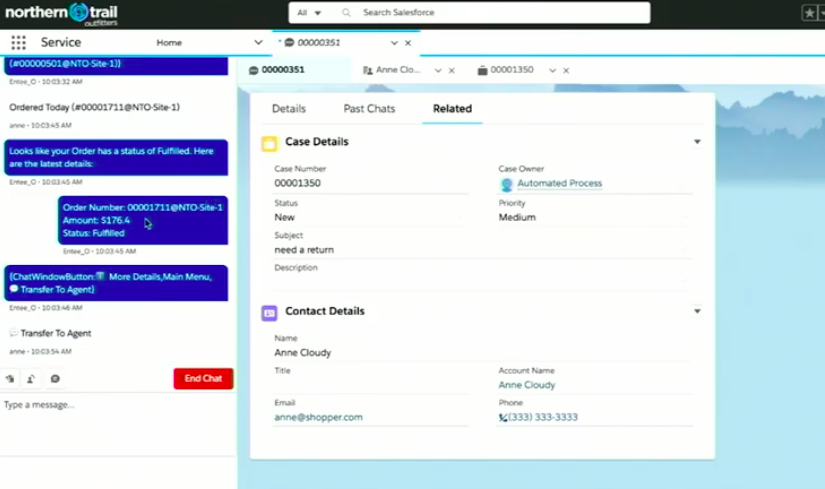825x489 pixels.
Task: Click the Automated Process avatar icon
Action: click(x=506, y=184)
